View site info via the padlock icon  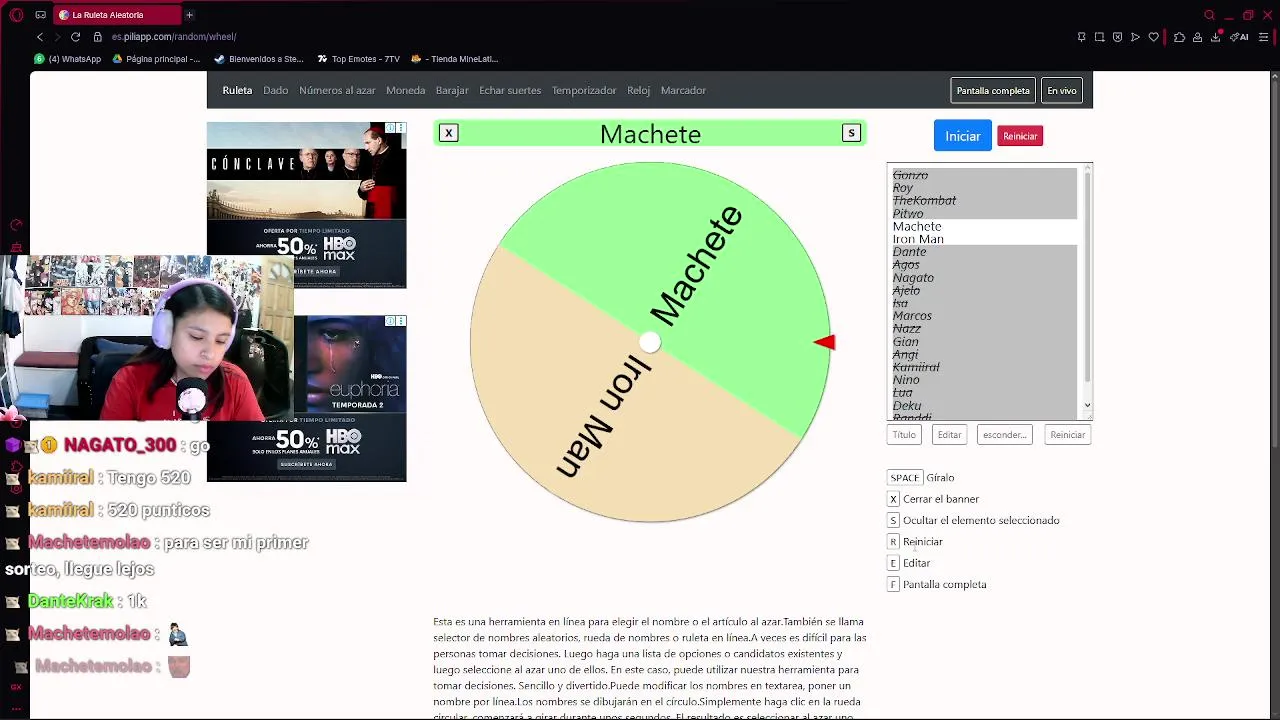pos(97,37)
